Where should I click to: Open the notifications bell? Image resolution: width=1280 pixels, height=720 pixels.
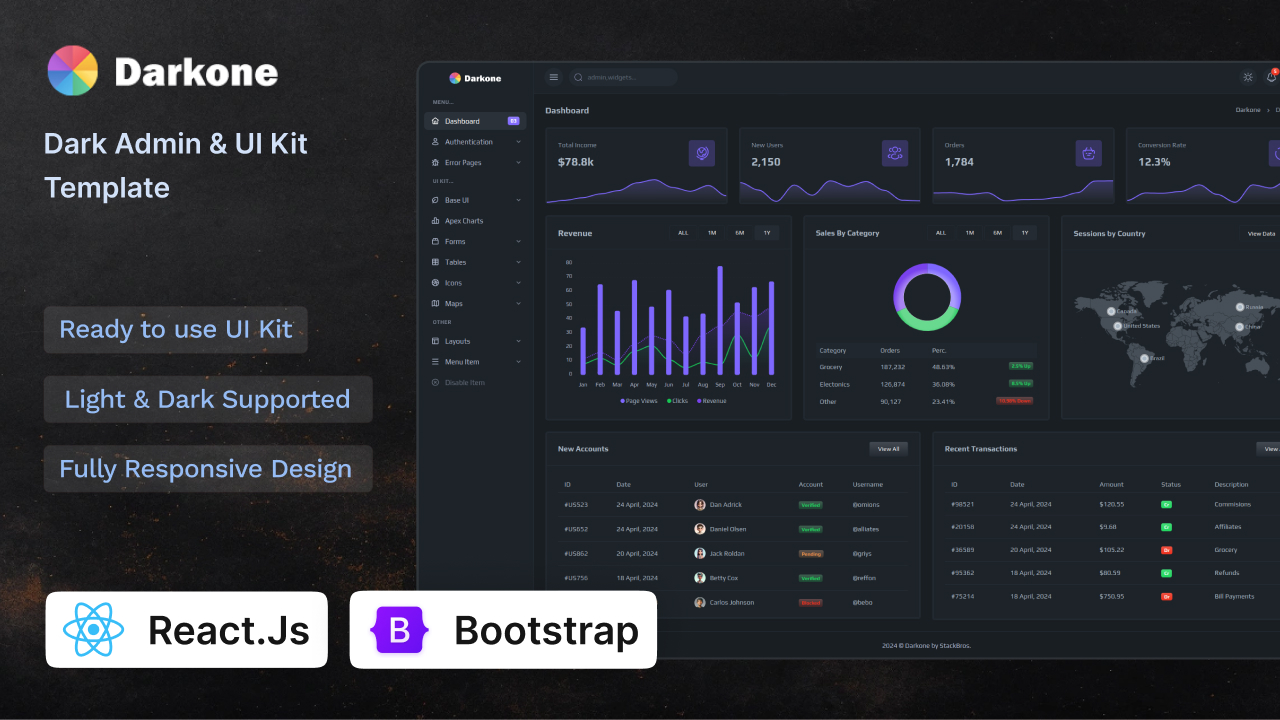point(1272,77)
